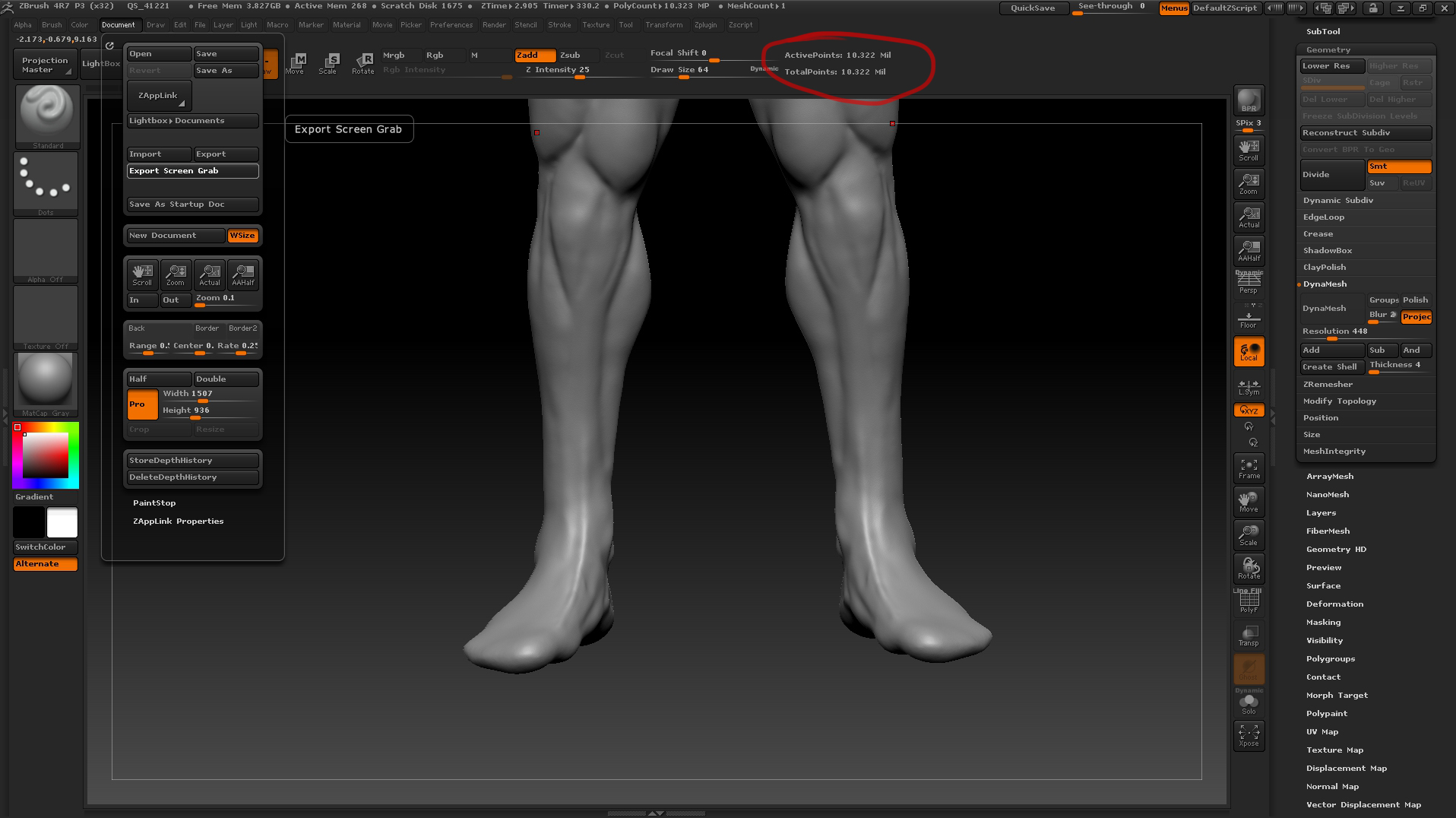This screenshot has width=1456, height=818.
Task: Expand the Modify Topology section
Action: click(1339, 401)
